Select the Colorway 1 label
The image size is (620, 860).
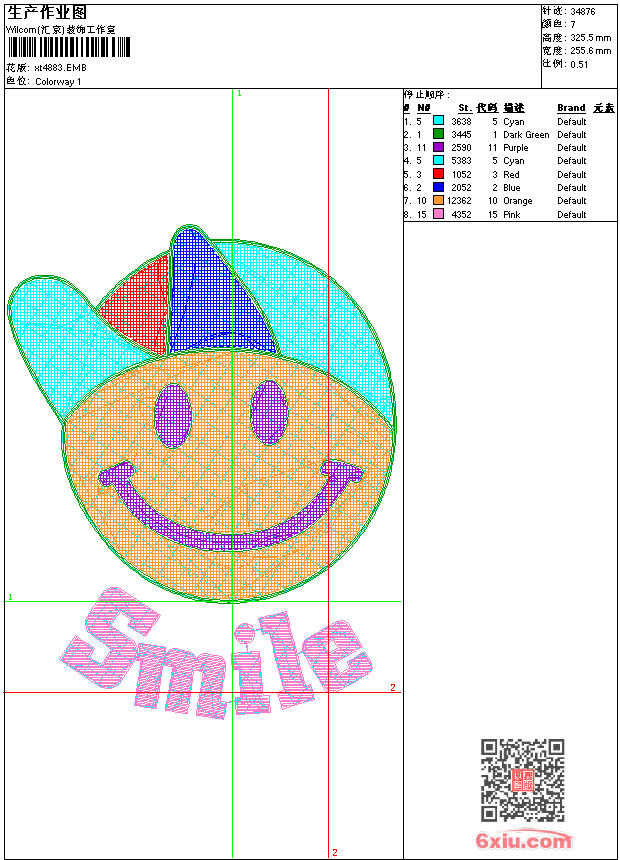tap(58, 82)
